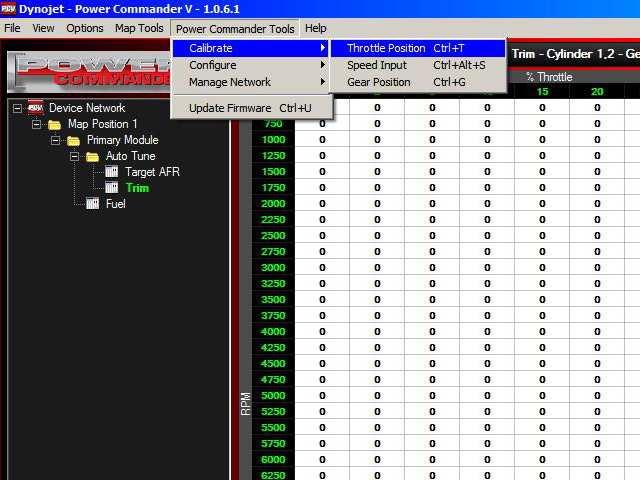
Task: Open the Configure submenu arrow
Action: coord(323,65)
